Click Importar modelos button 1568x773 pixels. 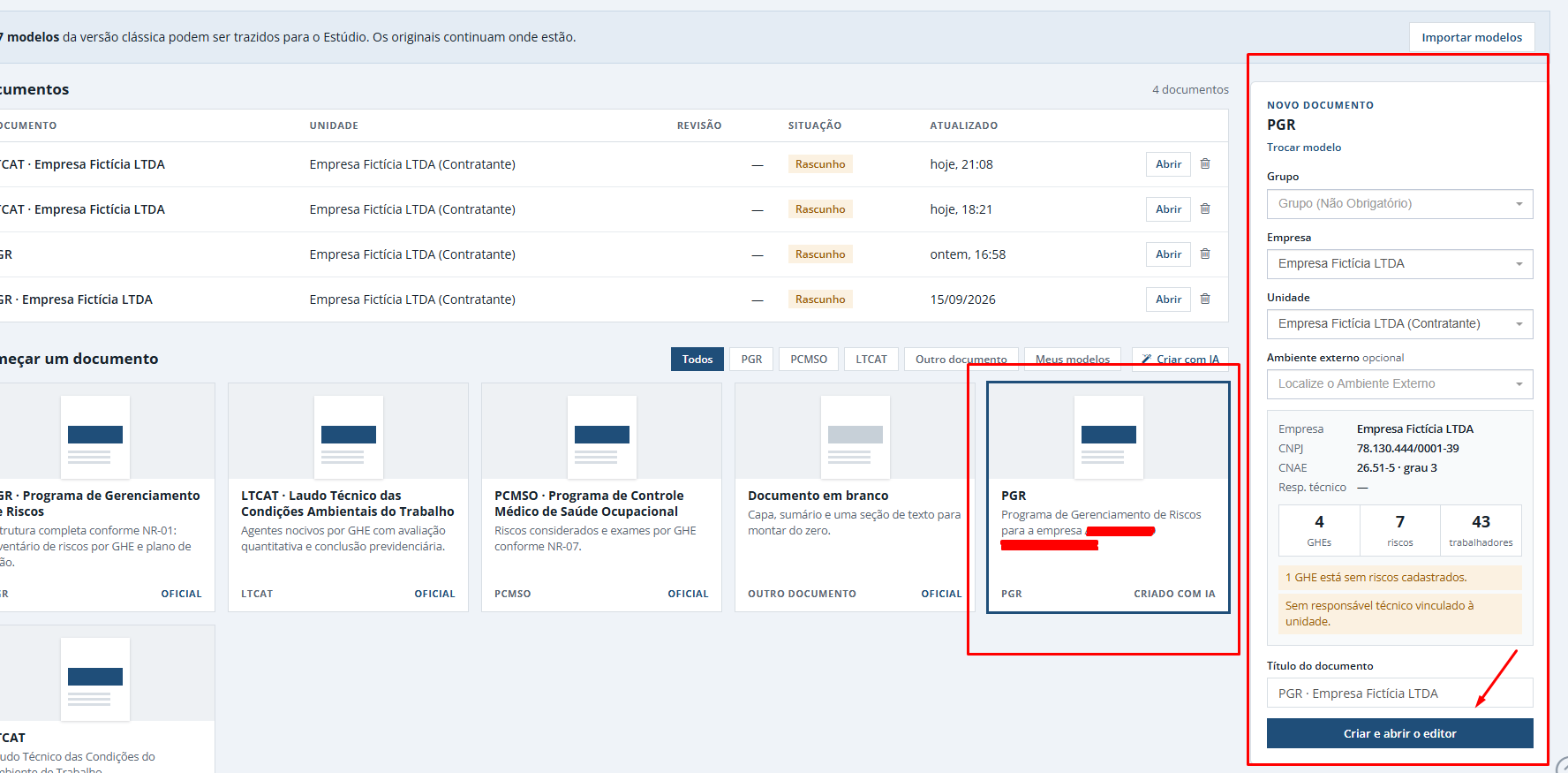[x=1472, y=37]
